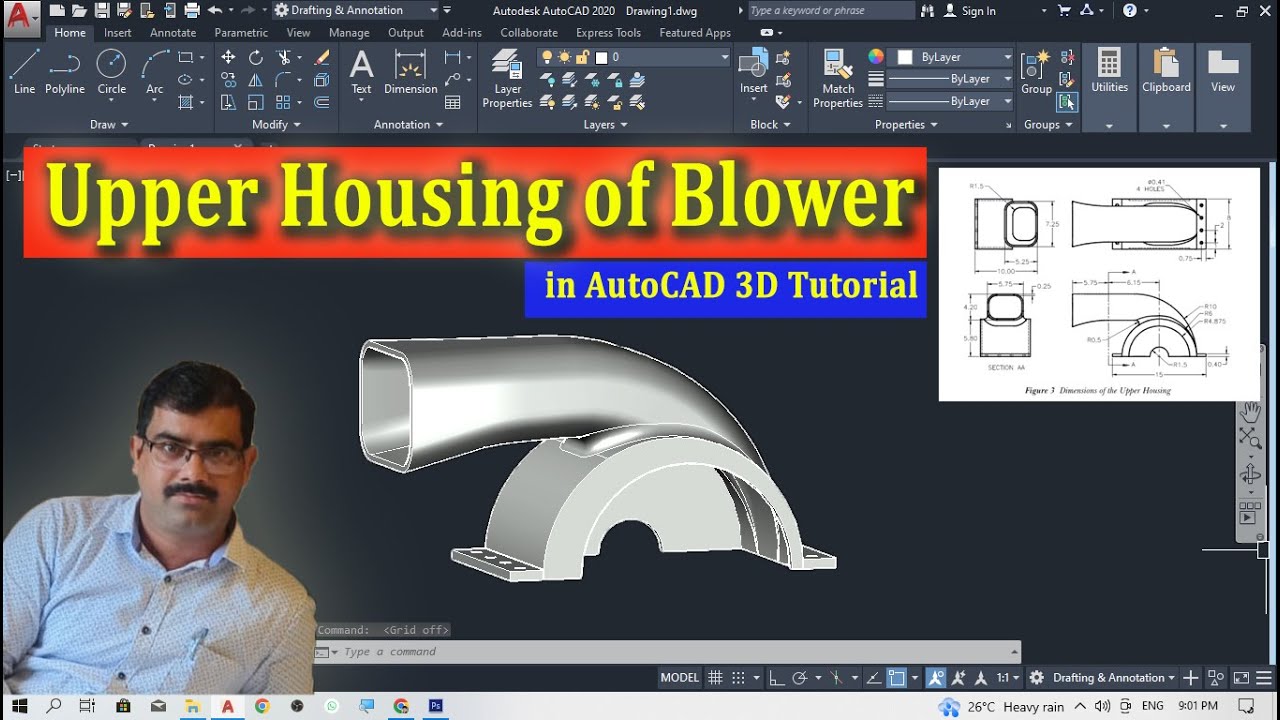This screenshot has height=720, width=1280.
Task: Select the Line draw tool
Action: (x=24, y=71)
